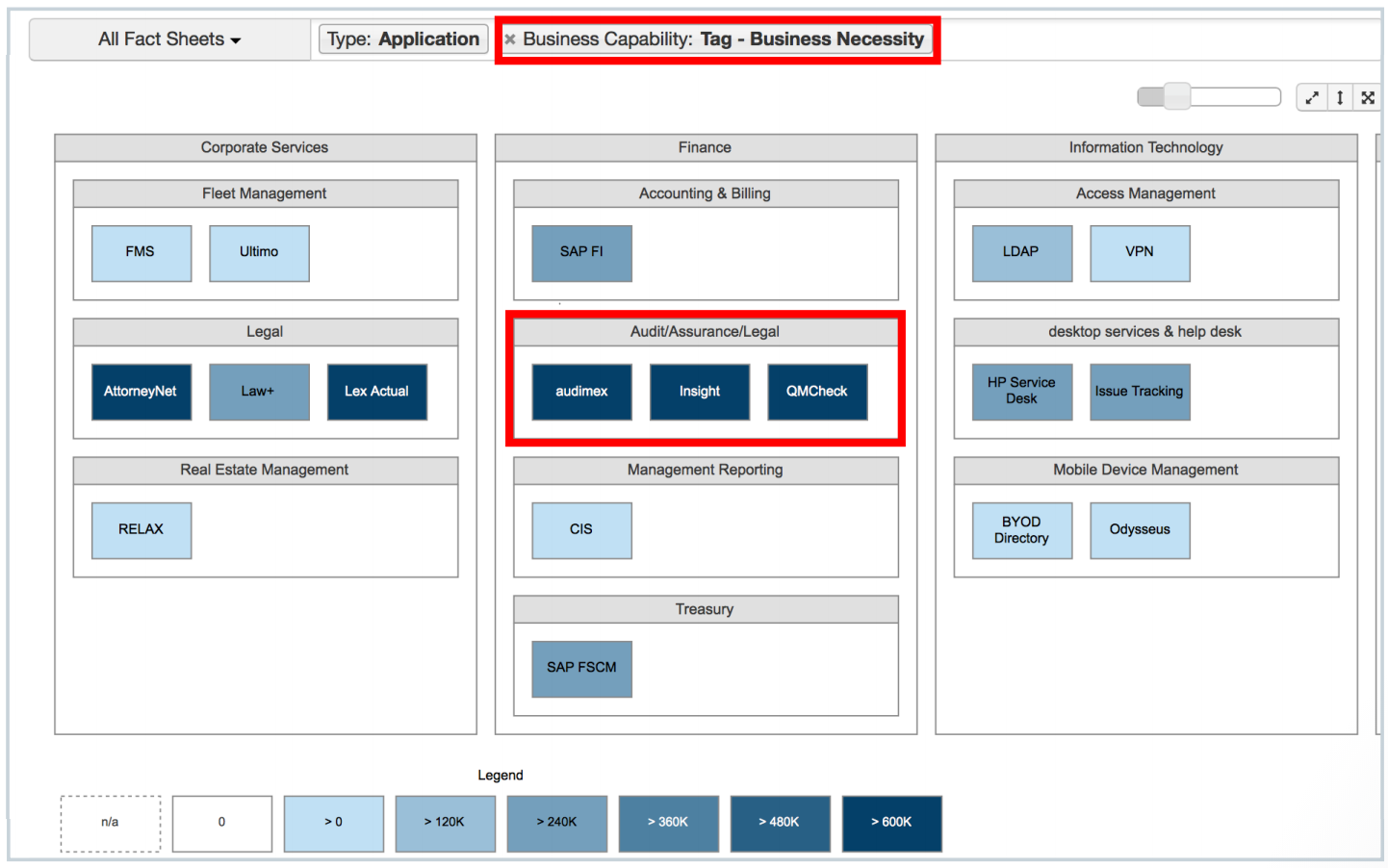
Task: Click the HP Service Desk box
Action: [x=1022, y=392]
